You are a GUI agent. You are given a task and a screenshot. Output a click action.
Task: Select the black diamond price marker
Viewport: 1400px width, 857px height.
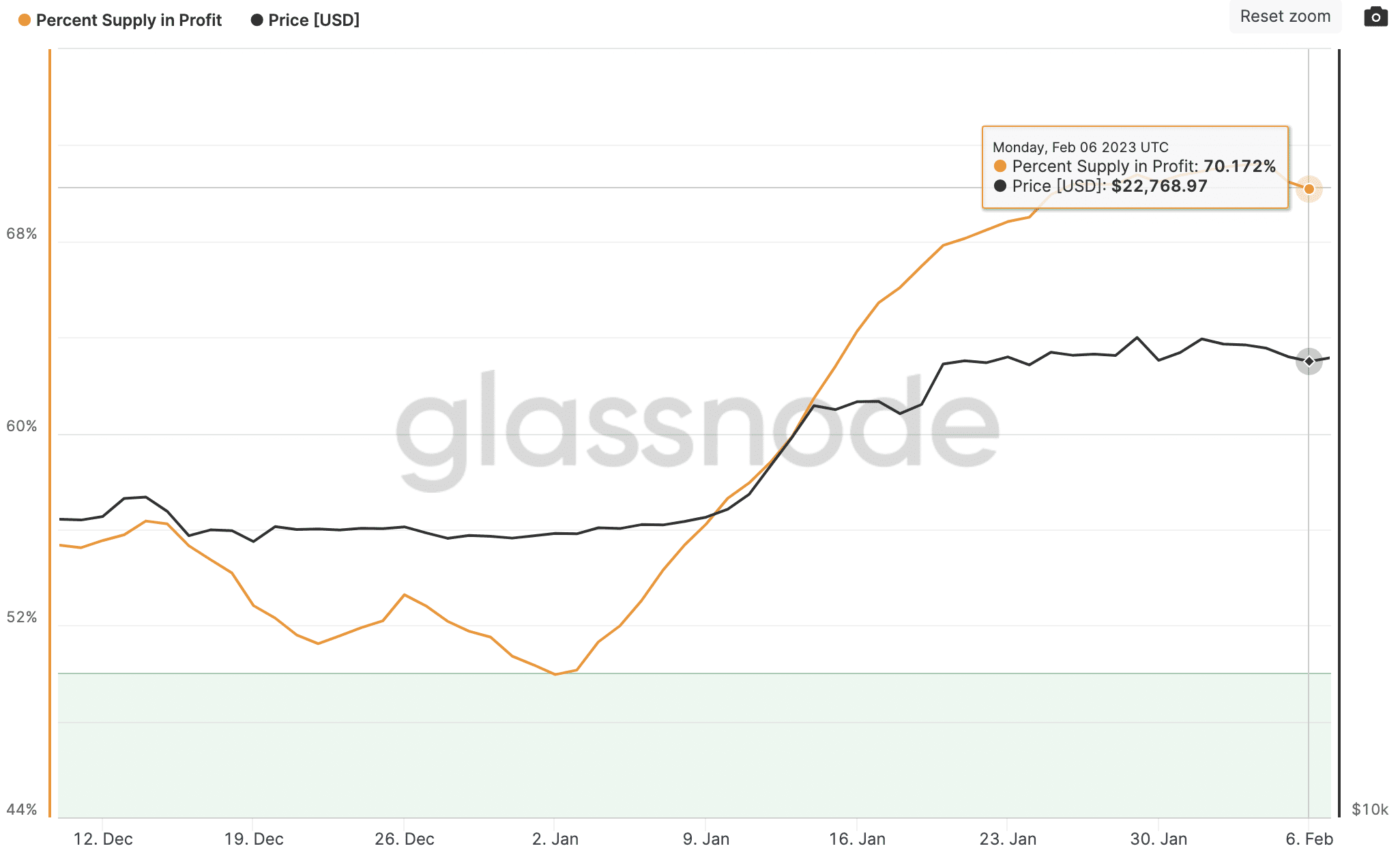coord(1309,362)
